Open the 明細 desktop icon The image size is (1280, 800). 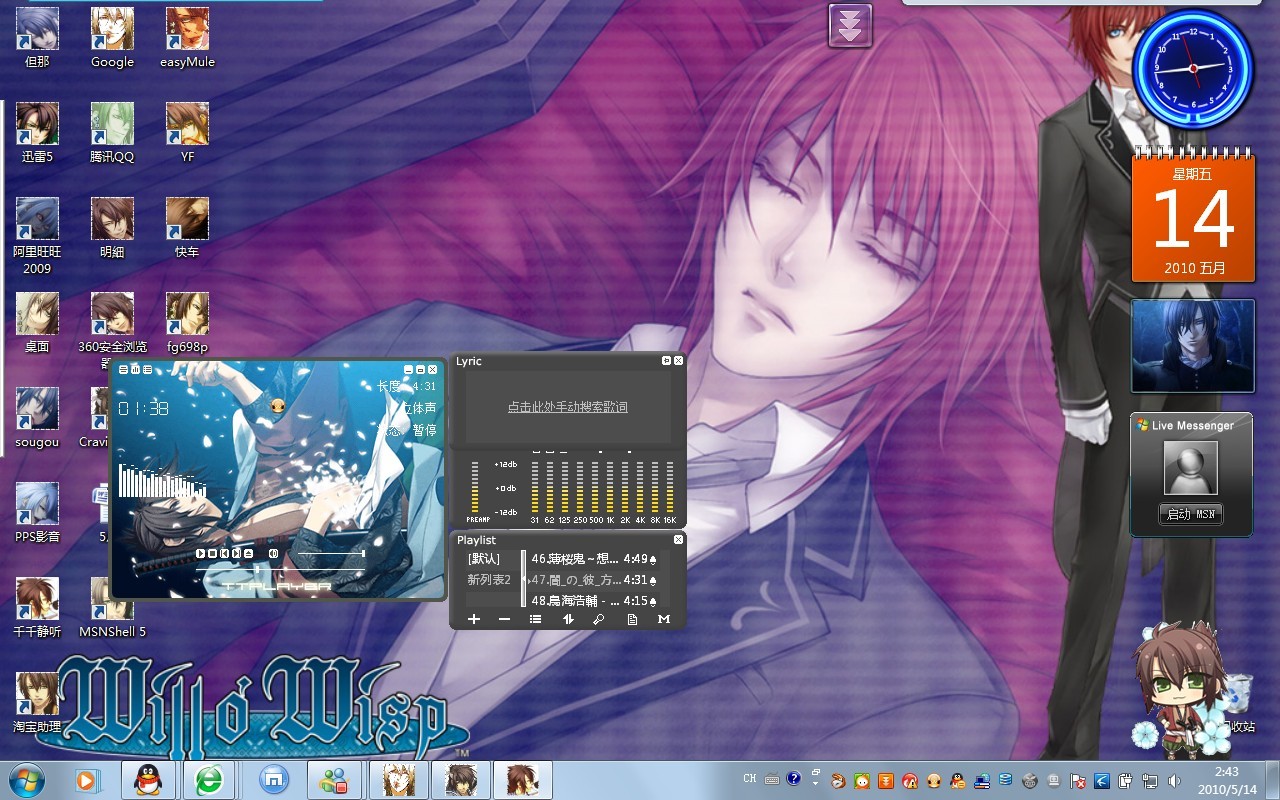click(x=112, y=228)
